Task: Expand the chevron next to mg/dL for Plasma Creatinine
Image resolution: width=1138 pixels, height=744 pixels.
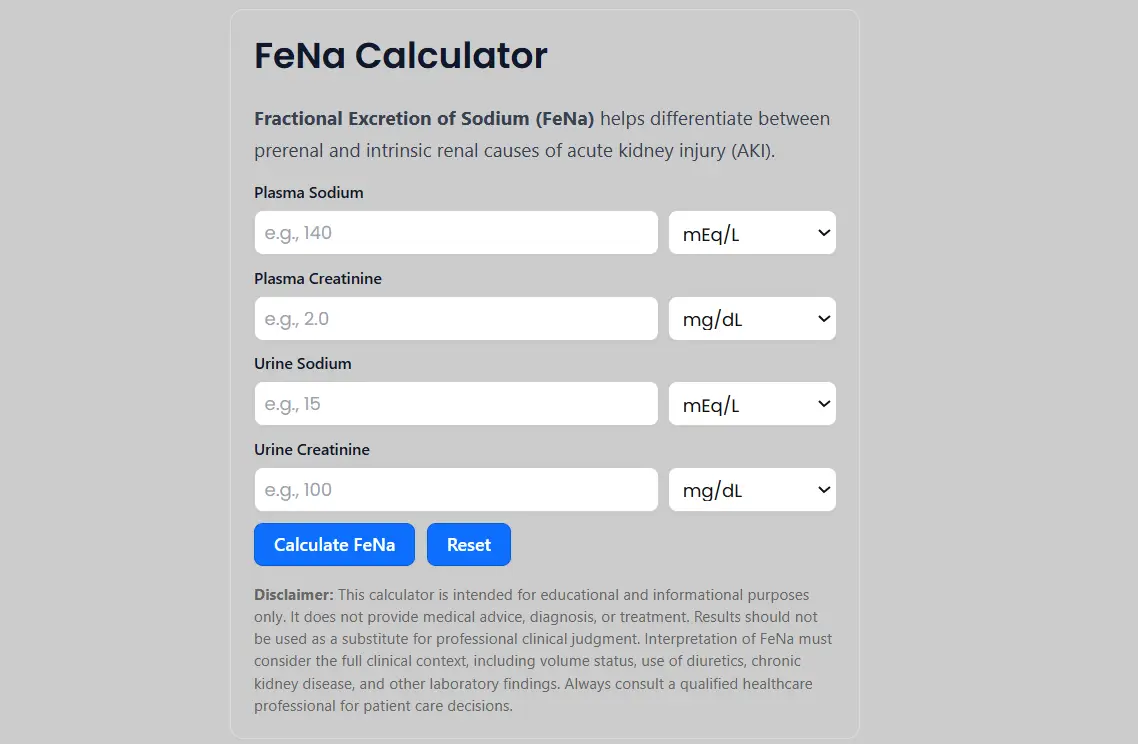Action: click(822, 318)
